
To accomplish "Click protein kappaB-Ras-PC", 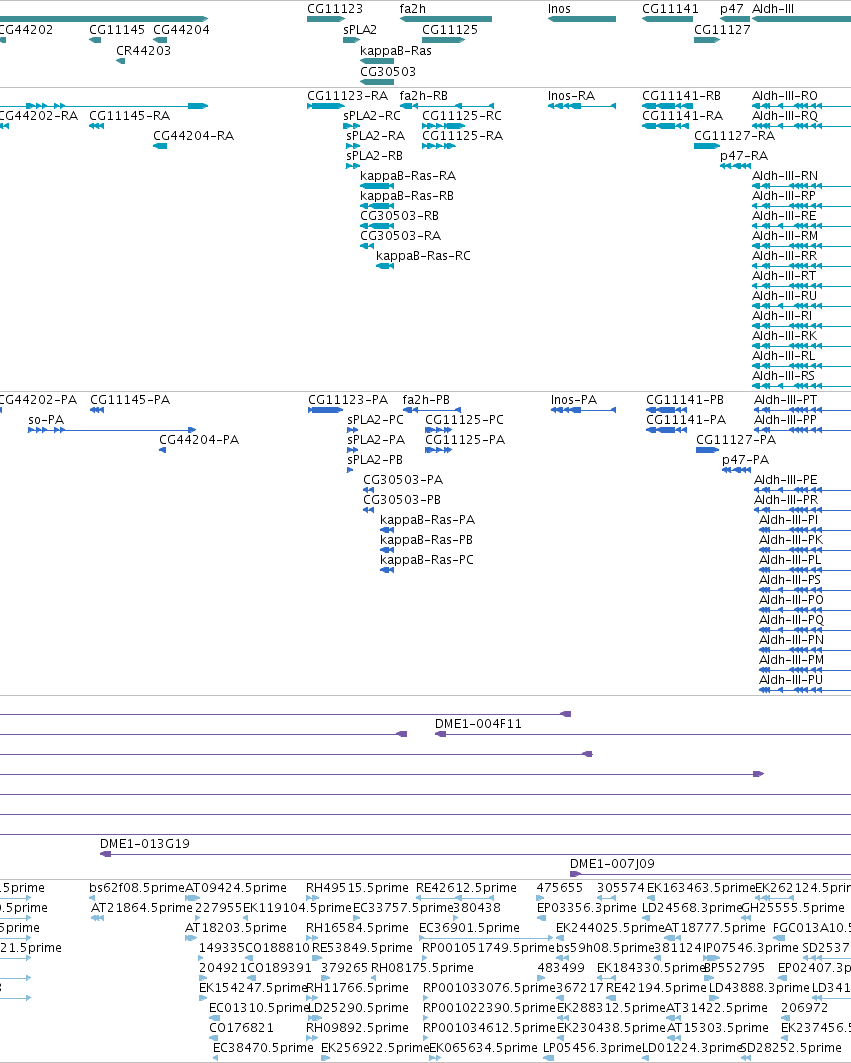I will click(x=427, y=560).
